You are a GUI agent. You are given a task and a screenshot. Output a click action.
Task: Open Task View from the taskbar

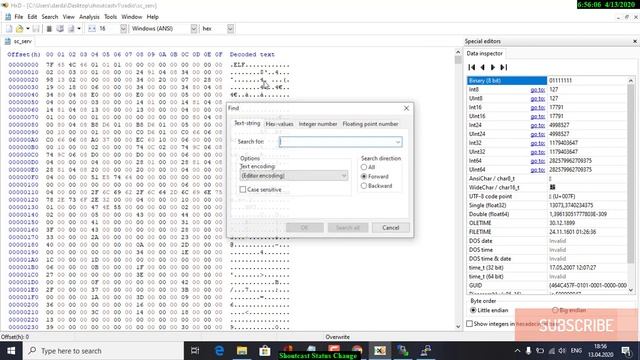pos(195,351)
